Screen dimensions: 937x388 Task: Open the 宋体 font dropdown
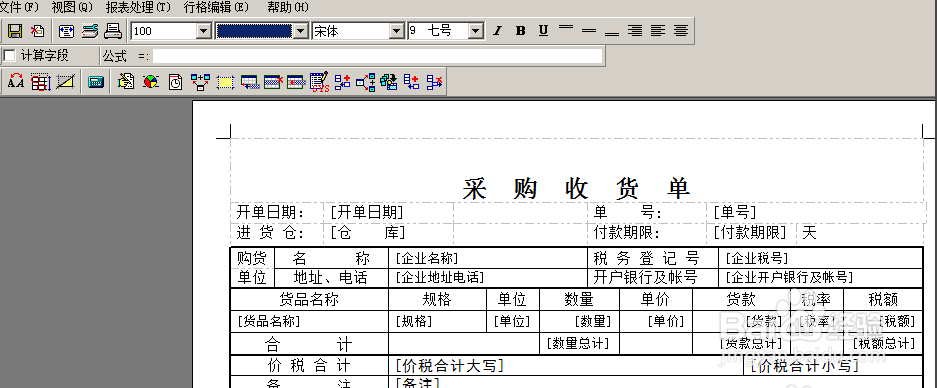pos(397,31)
